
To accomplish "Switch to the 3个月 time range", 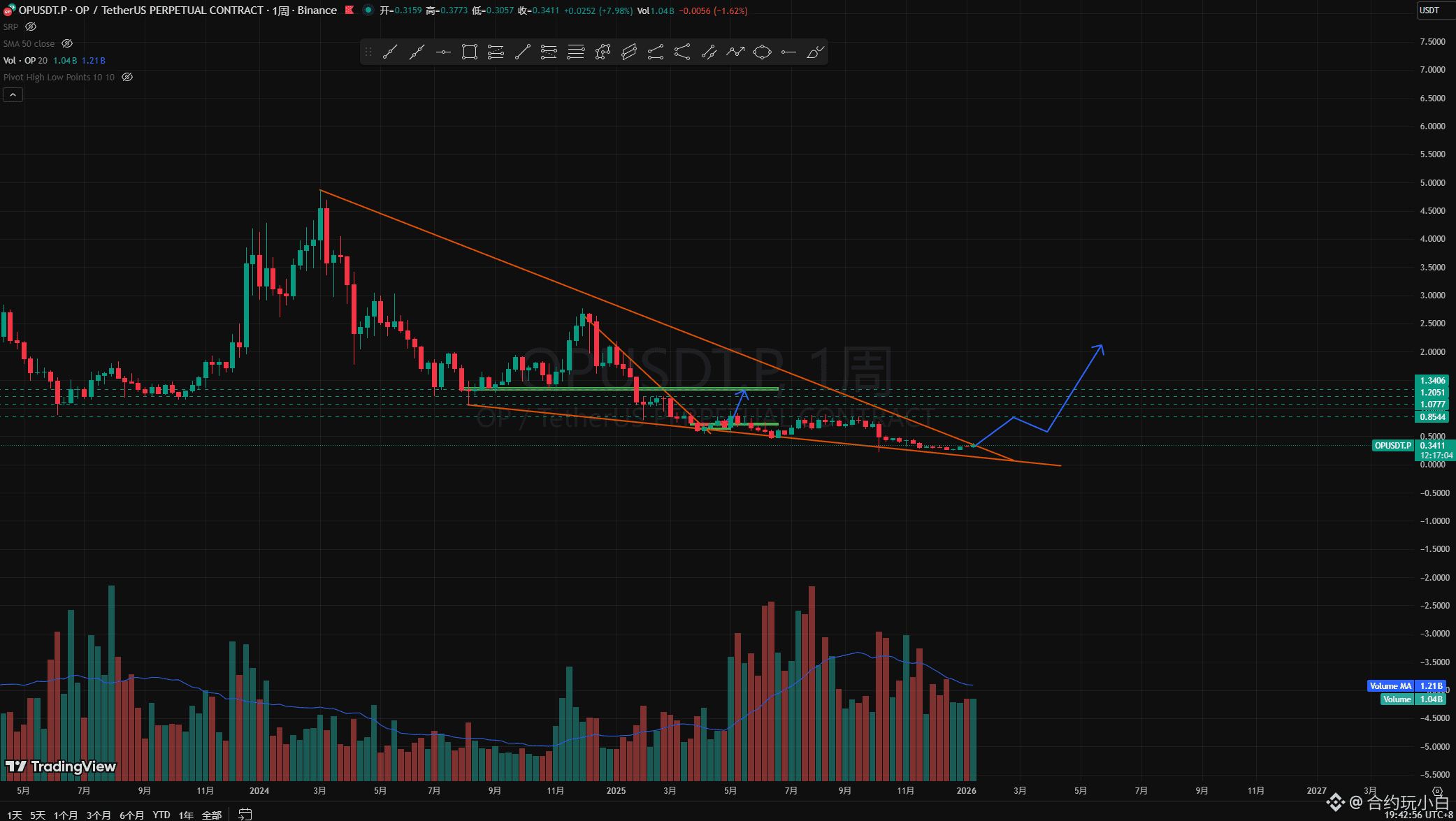I will coord(99,815).
